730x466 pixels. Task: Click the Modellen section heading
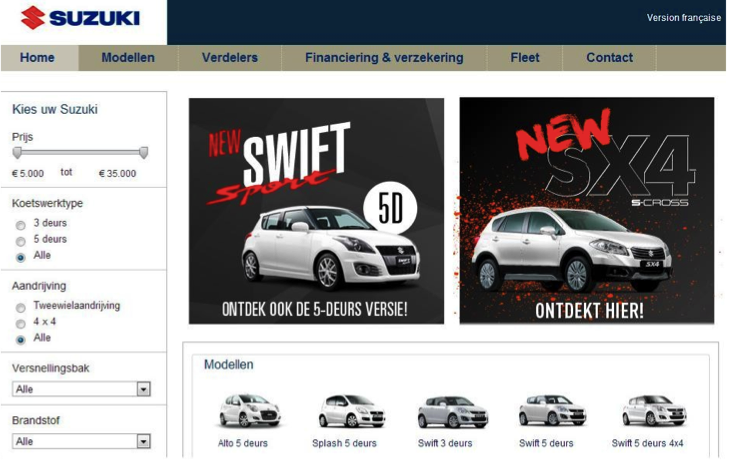[229, 365]
